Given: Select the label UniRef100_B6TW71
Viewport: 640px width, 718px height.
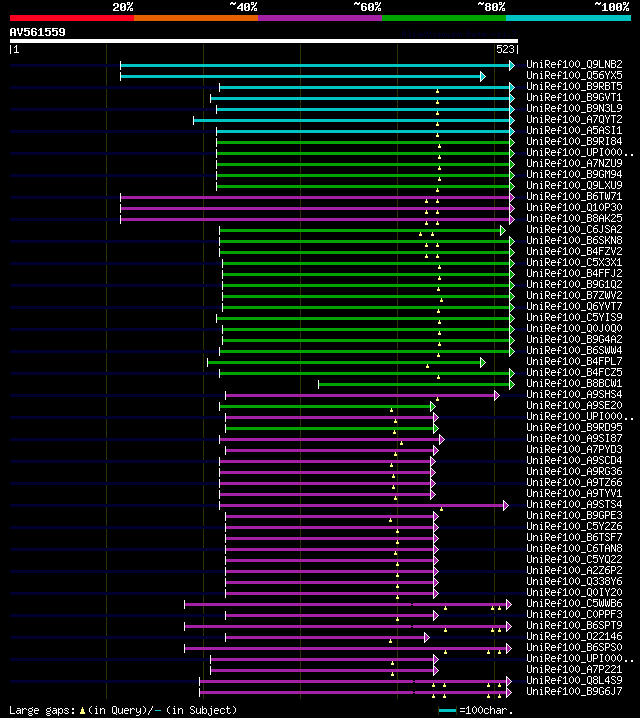Looking at the screenshot, I should tap(574, 196).
